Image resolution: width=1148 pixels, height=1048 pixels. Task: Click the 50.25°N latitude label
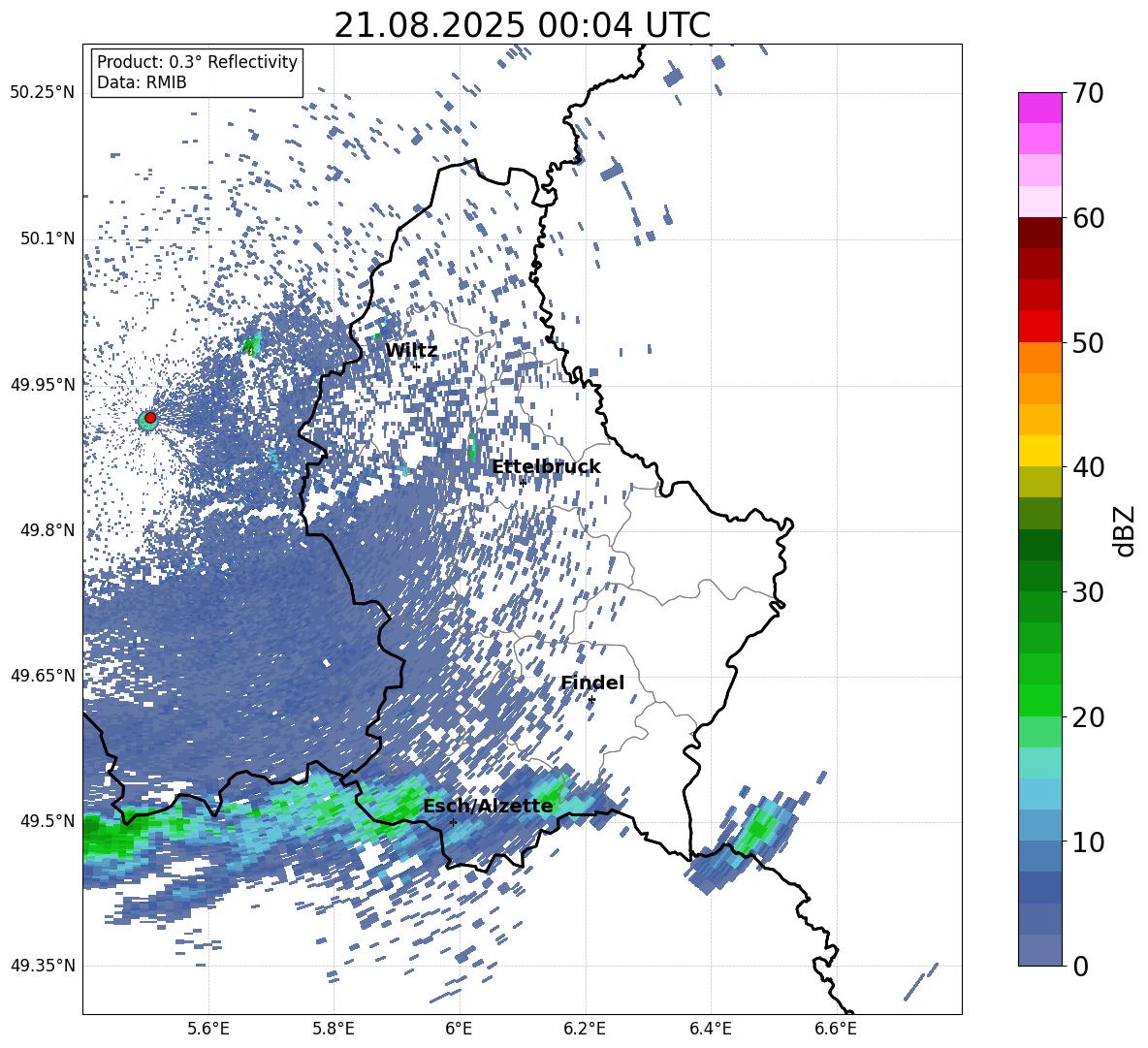(x=43, y=93)
